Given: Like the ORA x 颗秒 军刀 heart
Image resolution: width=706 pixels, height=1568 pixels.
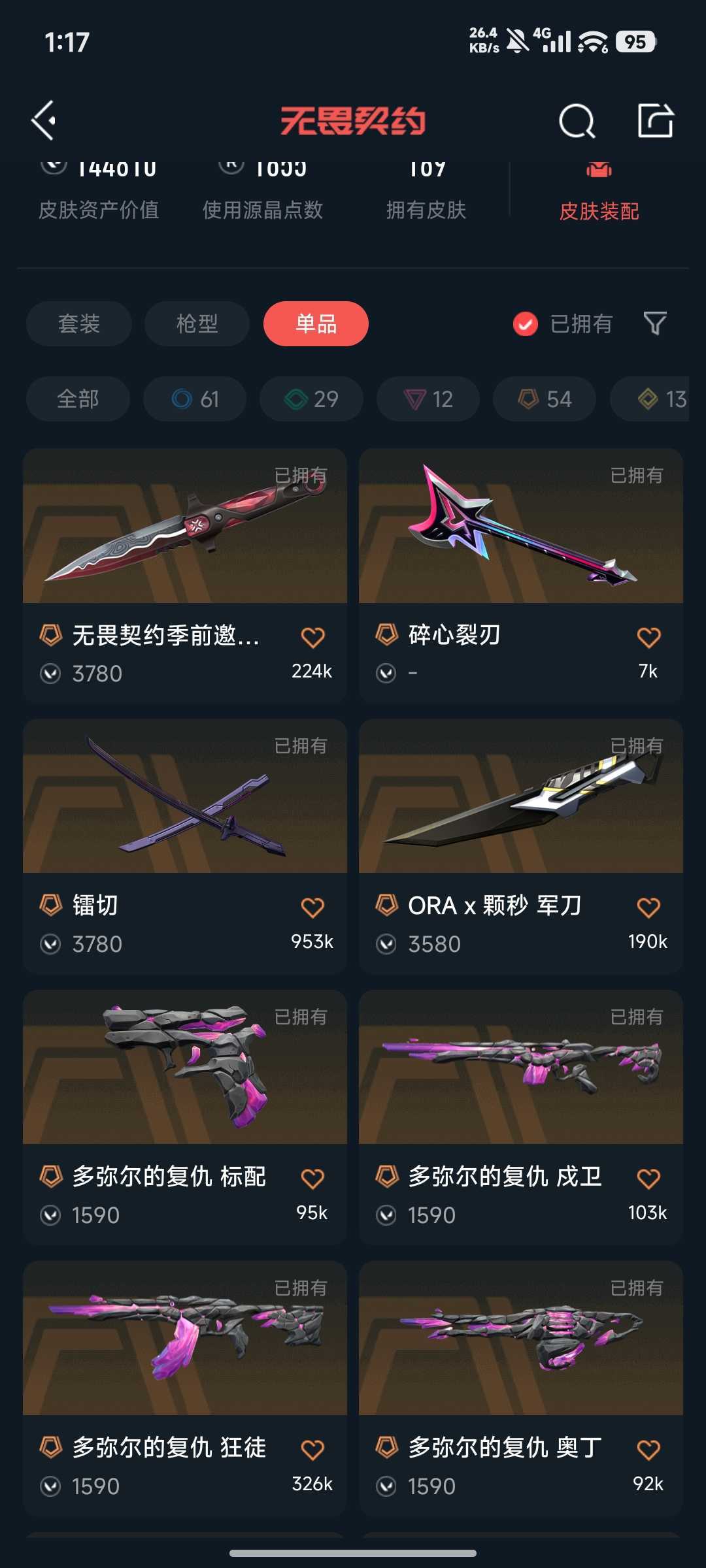Looking at the screenshot, I should click(x=648, y=907).
